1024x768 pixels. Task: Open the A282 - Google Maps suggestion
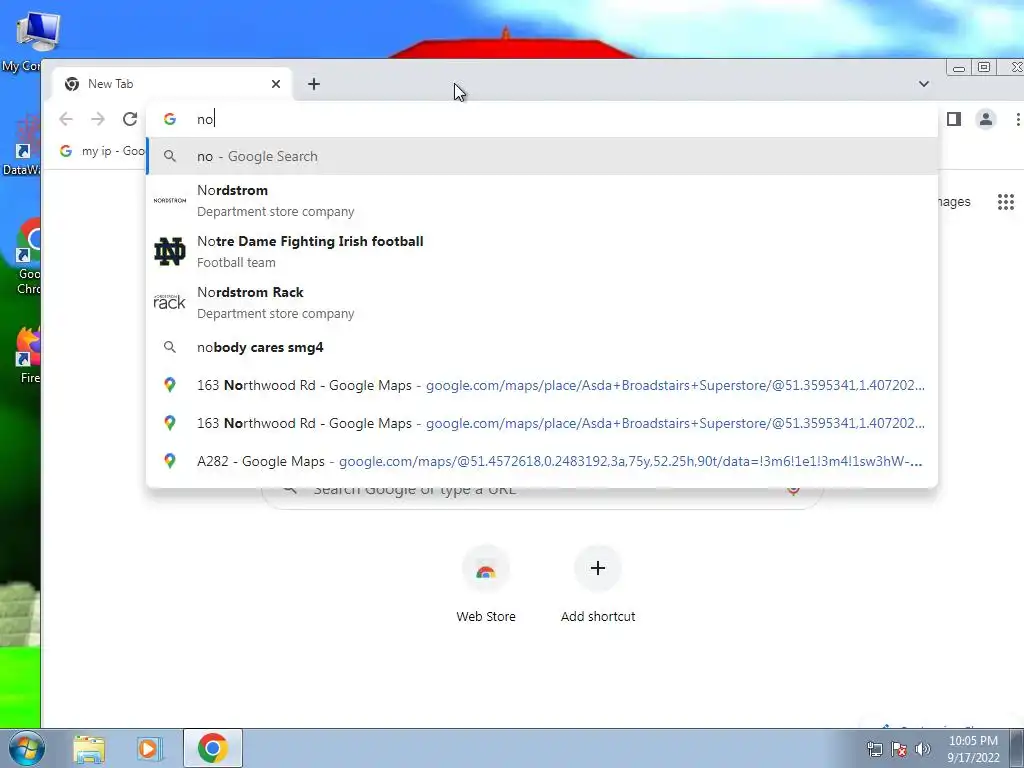point(542,461)
